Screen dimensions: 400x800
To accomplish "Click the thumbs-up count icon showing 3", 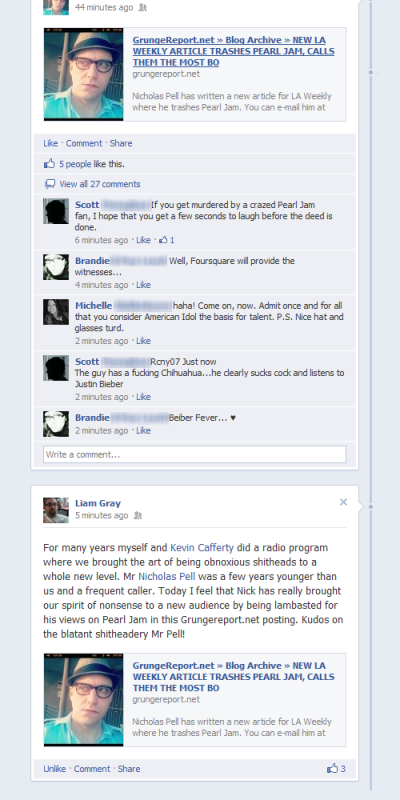I will [x=333, y=768].
